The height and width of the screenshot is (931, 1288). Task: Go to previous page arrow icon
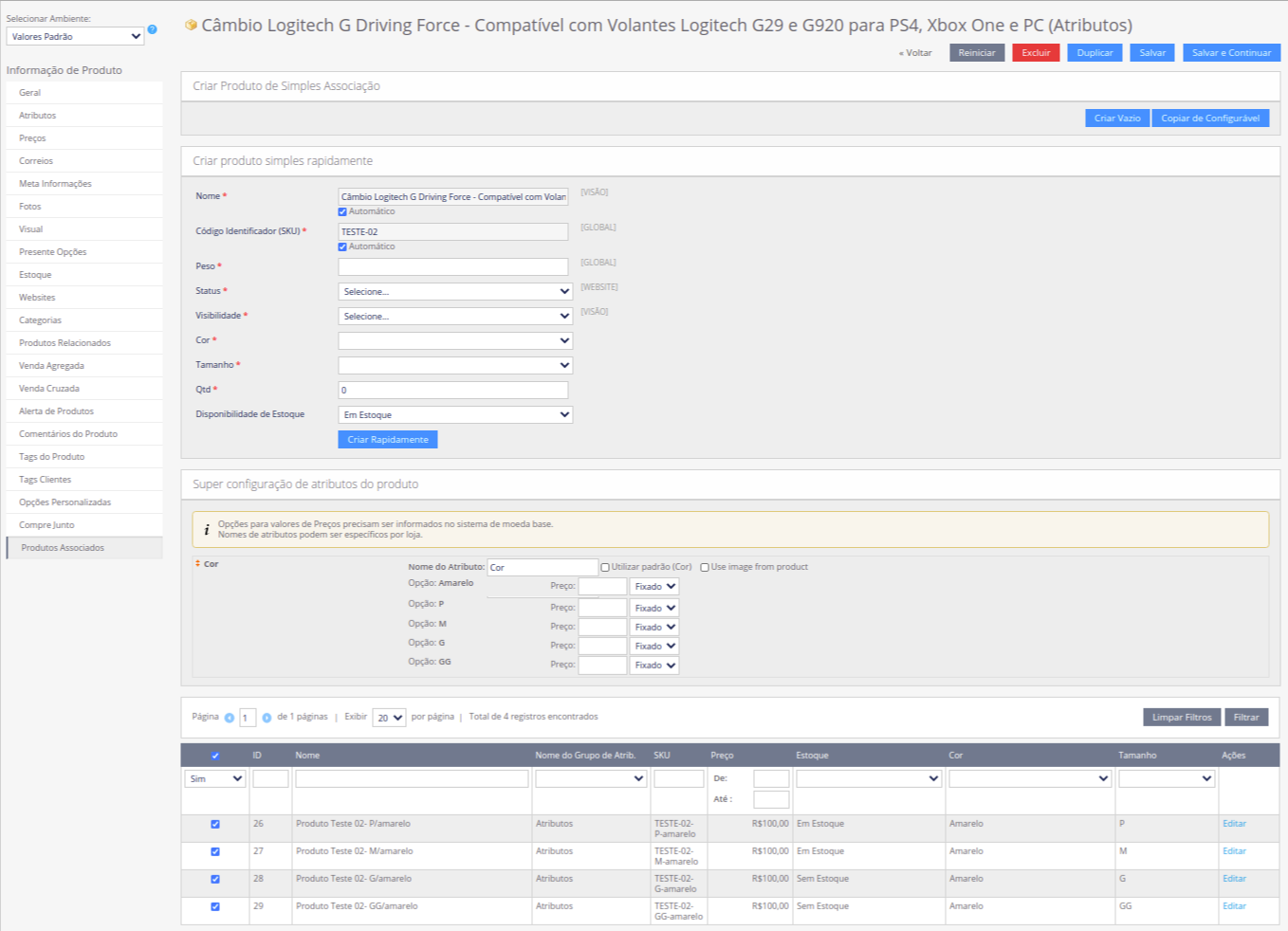coord(229,718)
